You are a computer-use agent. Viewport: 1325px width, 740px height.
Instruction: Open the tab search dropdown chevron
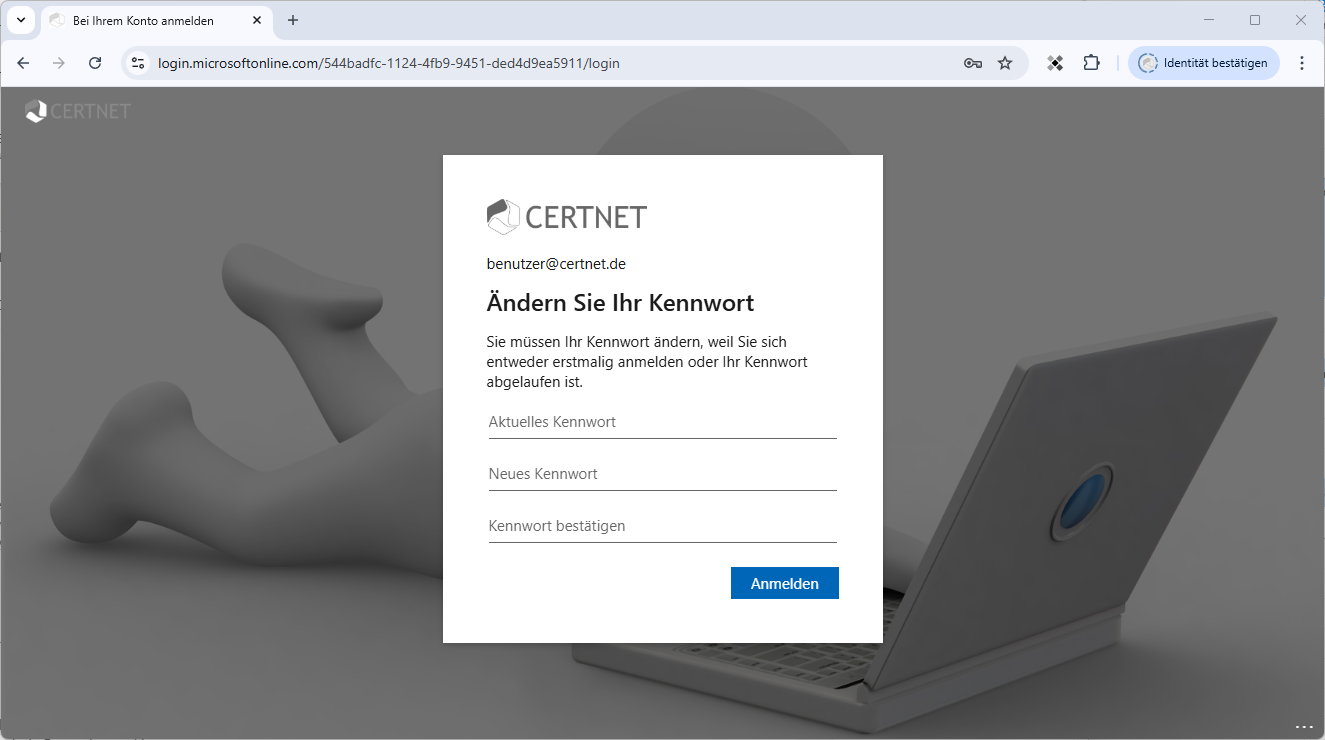[x=20, y=20]
